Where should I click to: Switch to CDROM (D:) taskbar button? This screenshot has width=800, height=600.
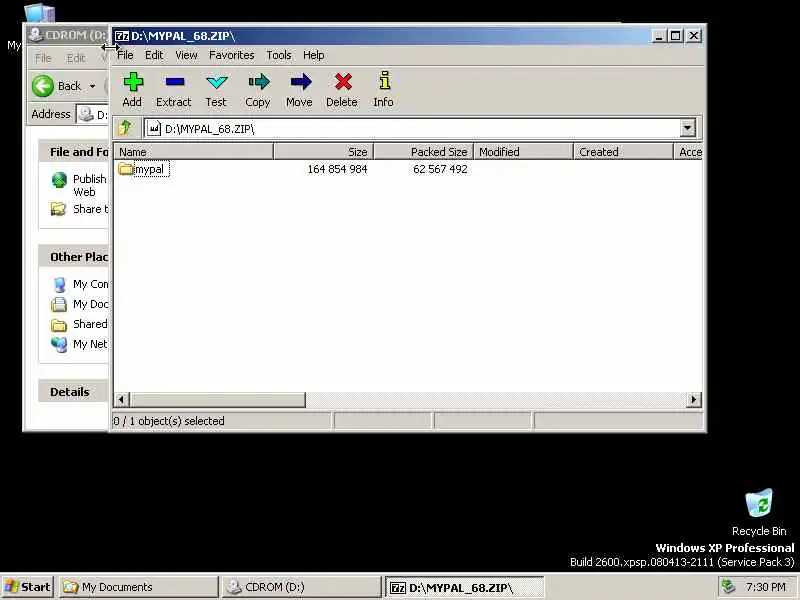[x=302, y=587]
